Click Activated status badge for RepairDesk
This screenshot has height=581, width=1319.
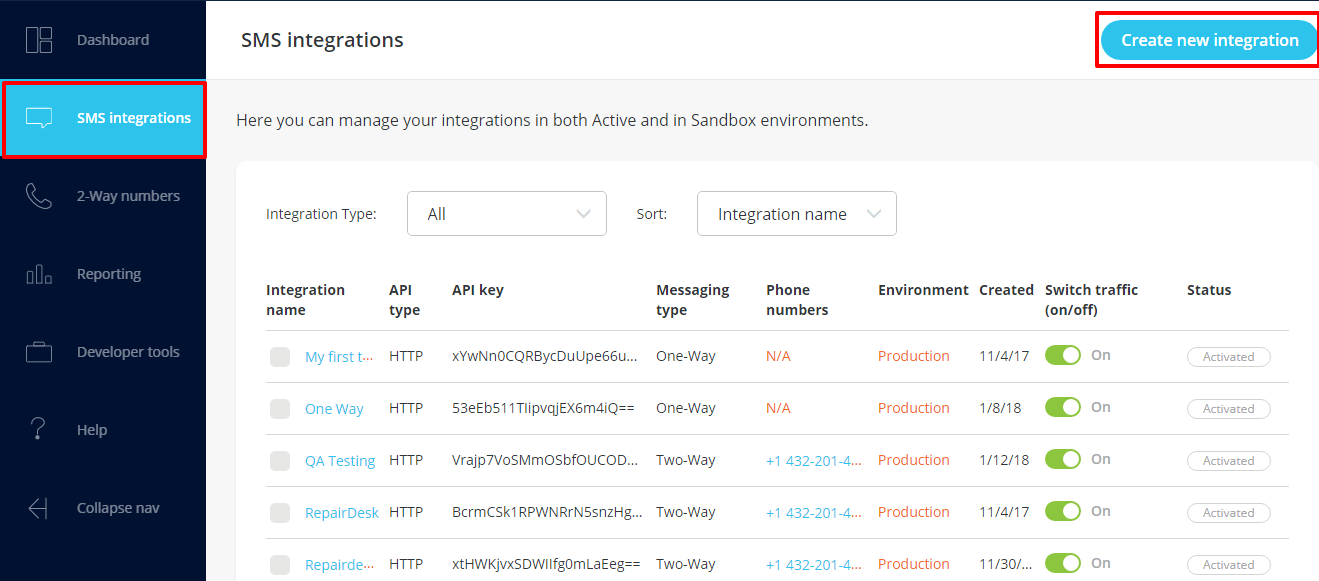point(1228,513)
